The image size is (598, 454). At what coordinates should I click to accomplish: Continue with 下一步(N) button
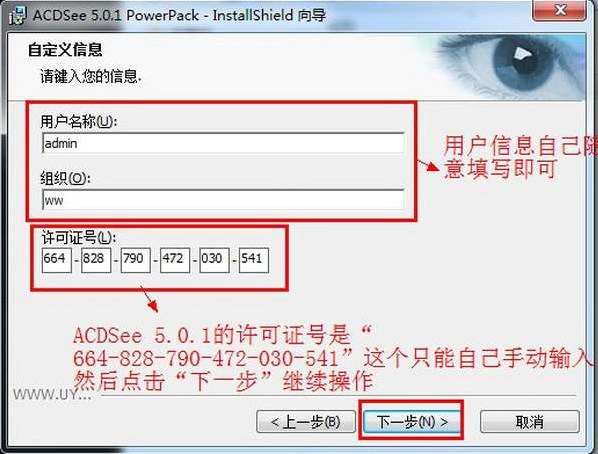[x=412, y=422]
